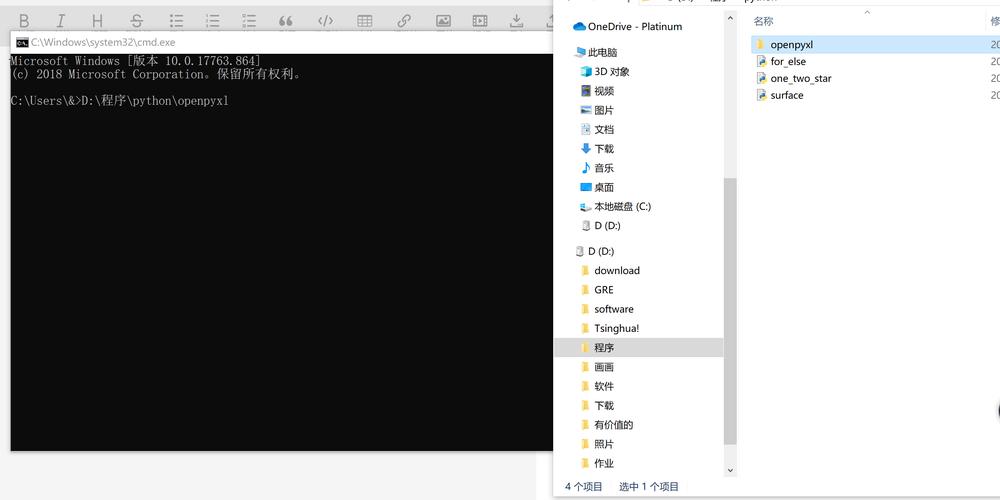The height and width of the screenshot is (500, 1000).
Task: Insert a block quote
Action: [286, 21]
